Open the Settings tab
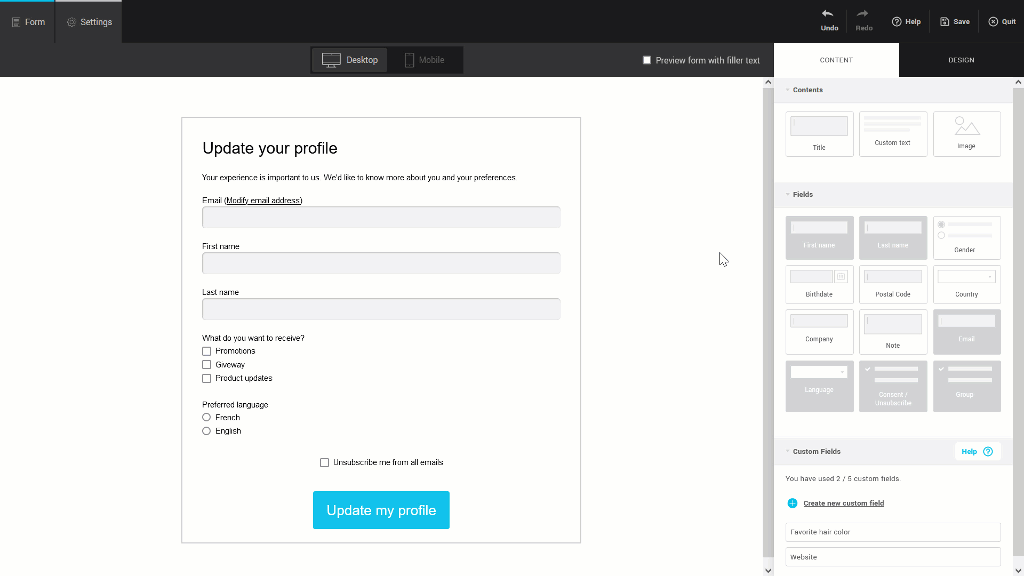Image resolution: width=1024 pixels, height=576 pixels. coord(89,22)
